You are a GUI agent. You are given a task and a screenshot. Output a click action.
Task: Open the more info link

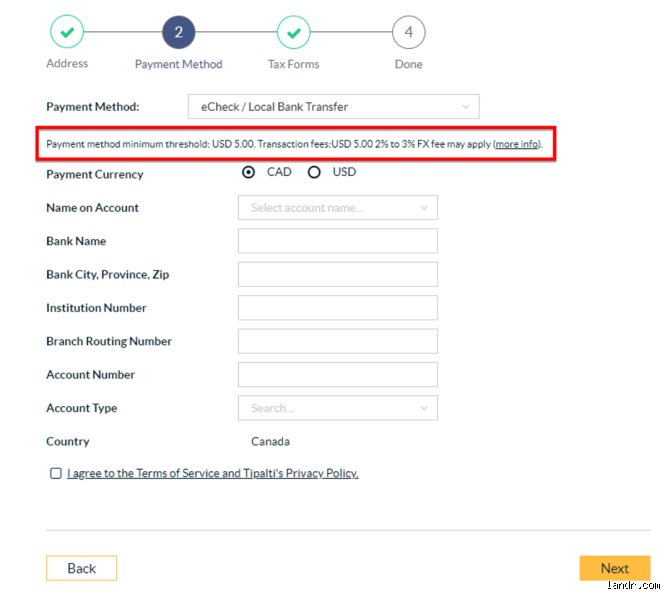coord(517,144)
